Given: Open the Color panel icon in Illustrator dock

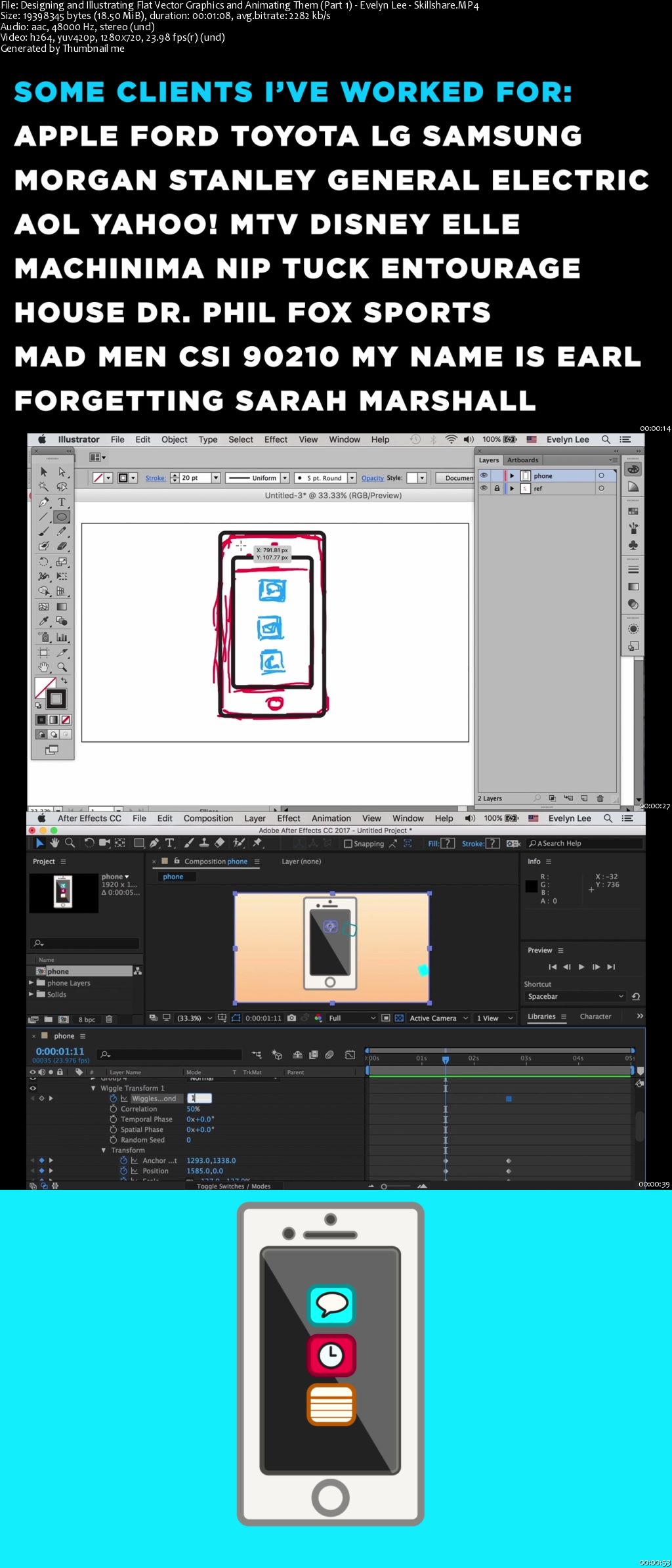Looking at the screenshot, I should click(x=633, y=469).
